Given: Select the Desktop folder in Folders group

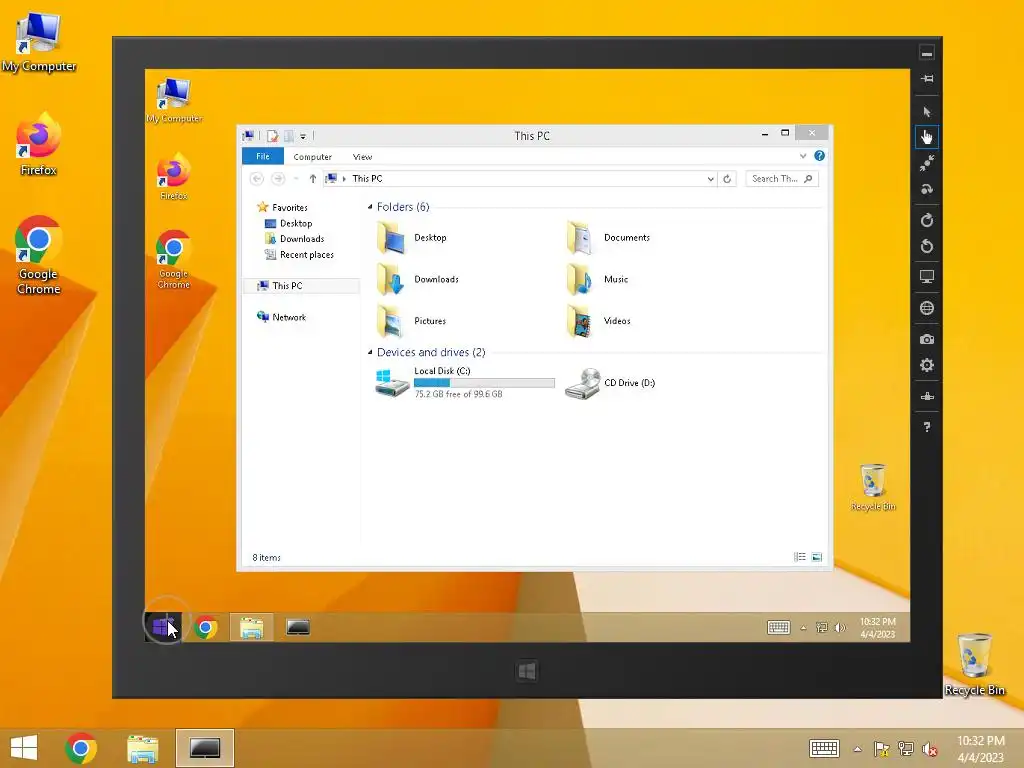Looking at the screenshot, I should coord(413,238).
